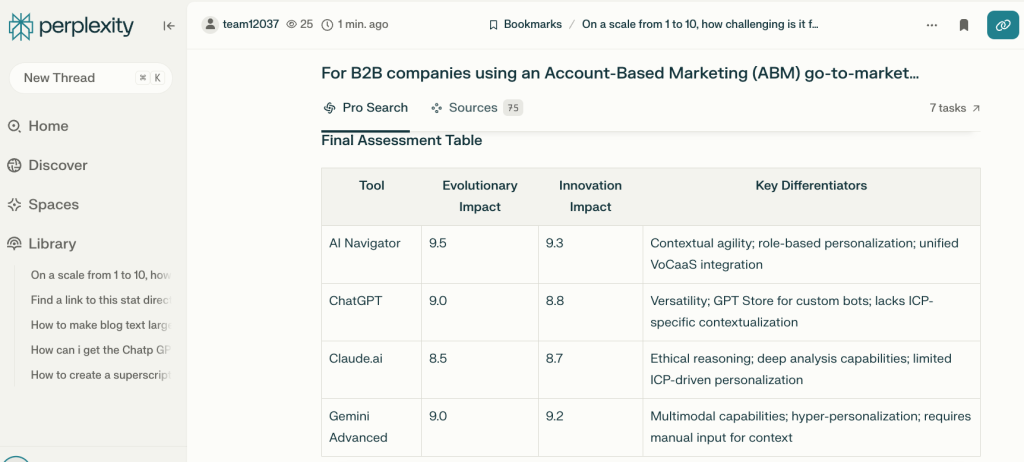Image resolution: width=1024 pixels, height=462 pixels.
Task: Toggle the bookmark icon in the header
Action: [963, 25]
